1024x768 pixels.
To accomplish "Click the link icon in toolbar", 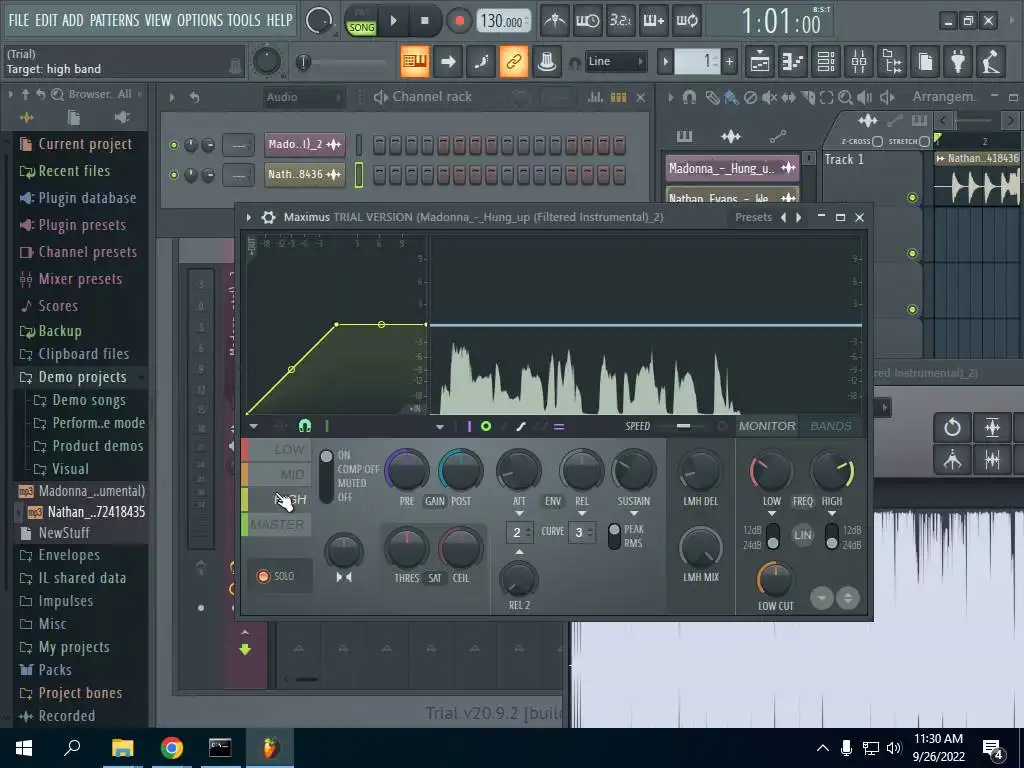I will [513, 61].
